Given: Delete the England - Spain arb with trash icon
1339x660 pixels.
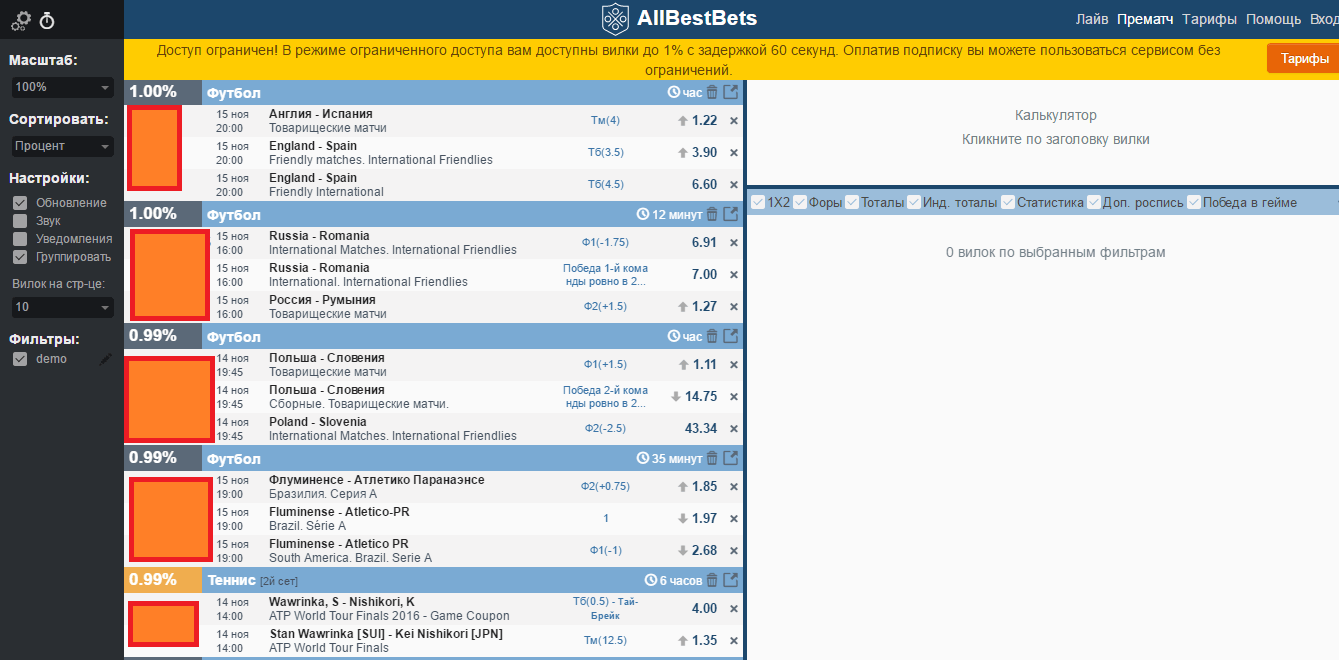Looking at the screenshot, I should tap(712, 92).
